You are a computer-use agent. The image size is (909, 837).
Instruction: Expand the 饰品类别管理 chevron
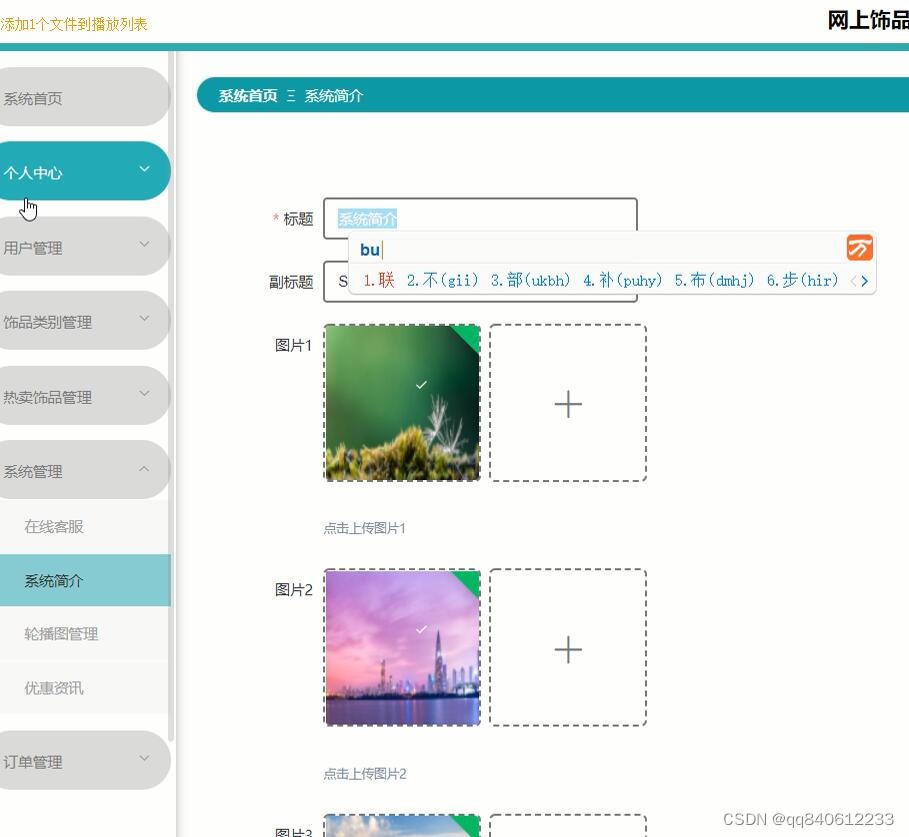pos(144,318)
